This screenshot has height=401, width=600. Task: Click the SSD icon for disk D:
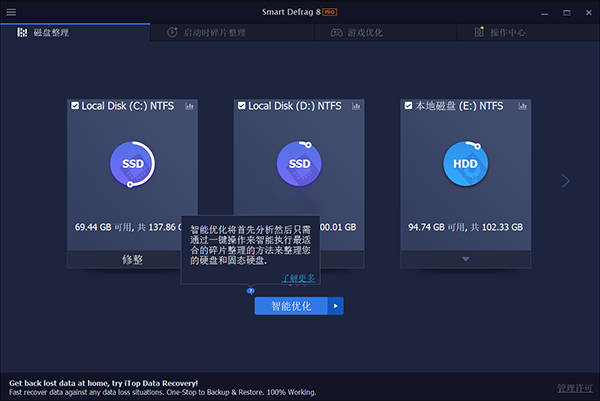click(x=299, y=163)
